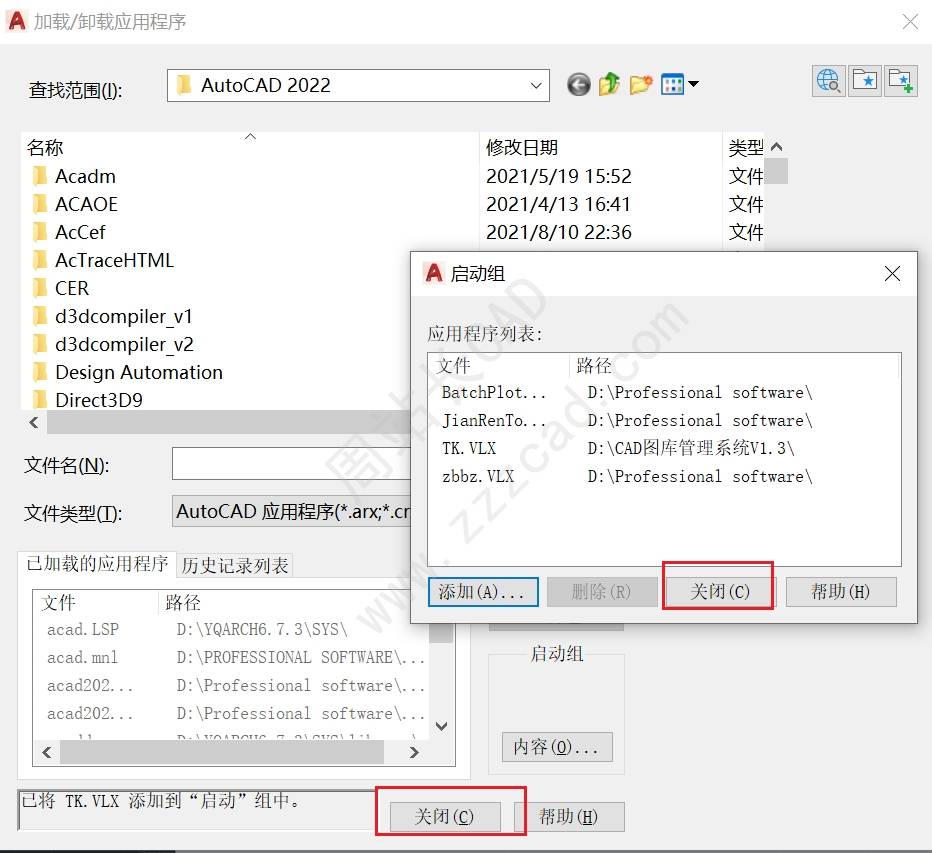Select BatchPlot... entry in startup list
This screenshot has width=932, height=853.
point(493,393)
